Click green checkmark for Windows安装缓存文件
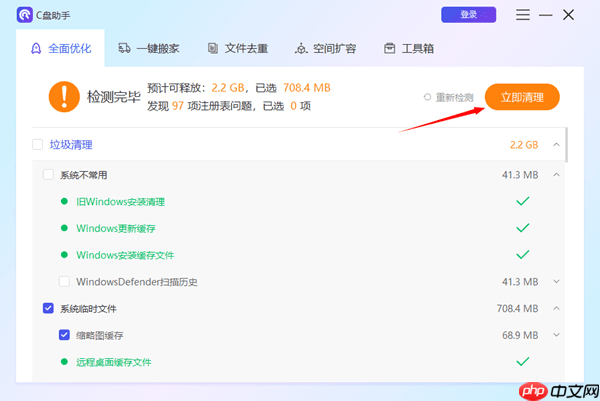 (523, 254)
